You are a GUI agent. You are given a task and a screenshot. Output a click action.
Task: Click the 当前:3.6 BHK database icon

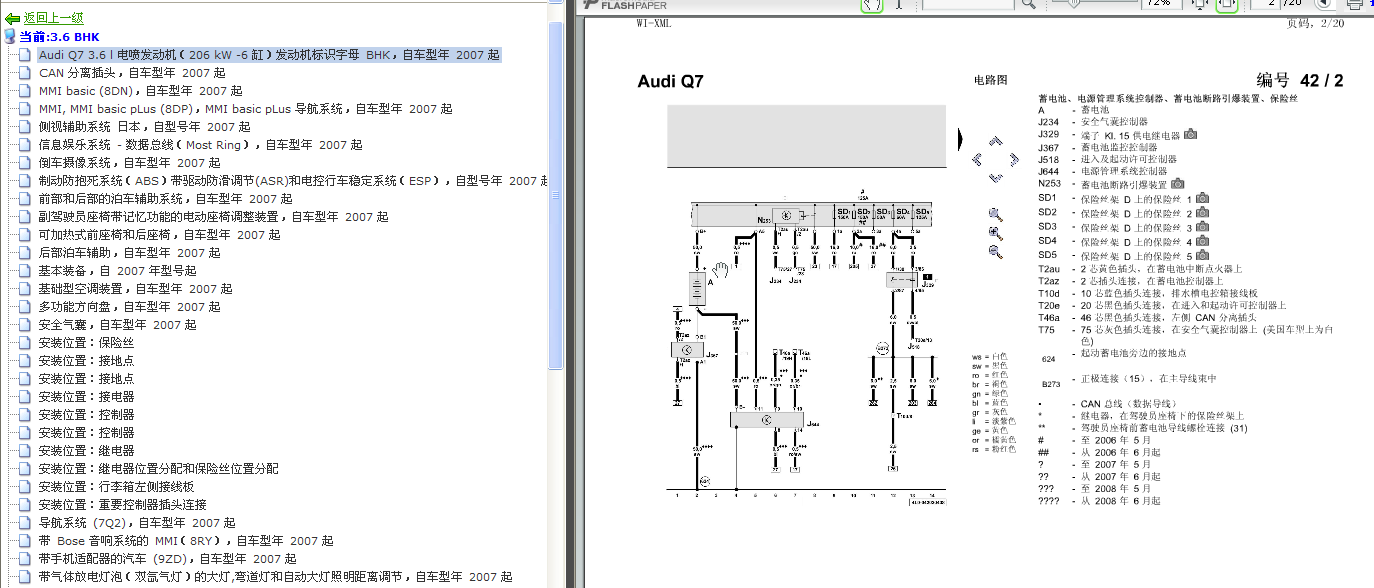click(10, 37)
